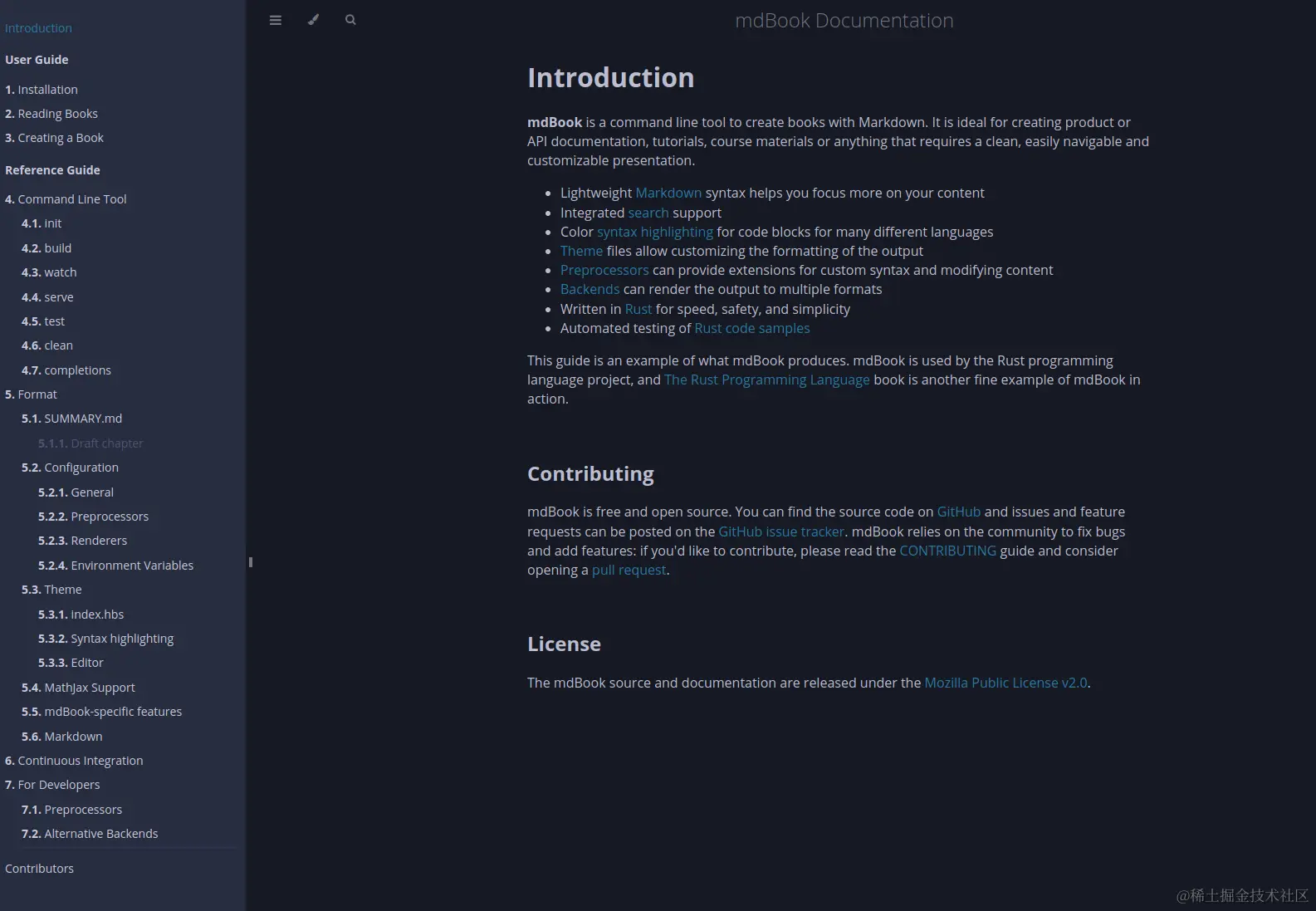1316x911 pixels.
Task: Open the search magnifier icon
Action: (350, 20)
